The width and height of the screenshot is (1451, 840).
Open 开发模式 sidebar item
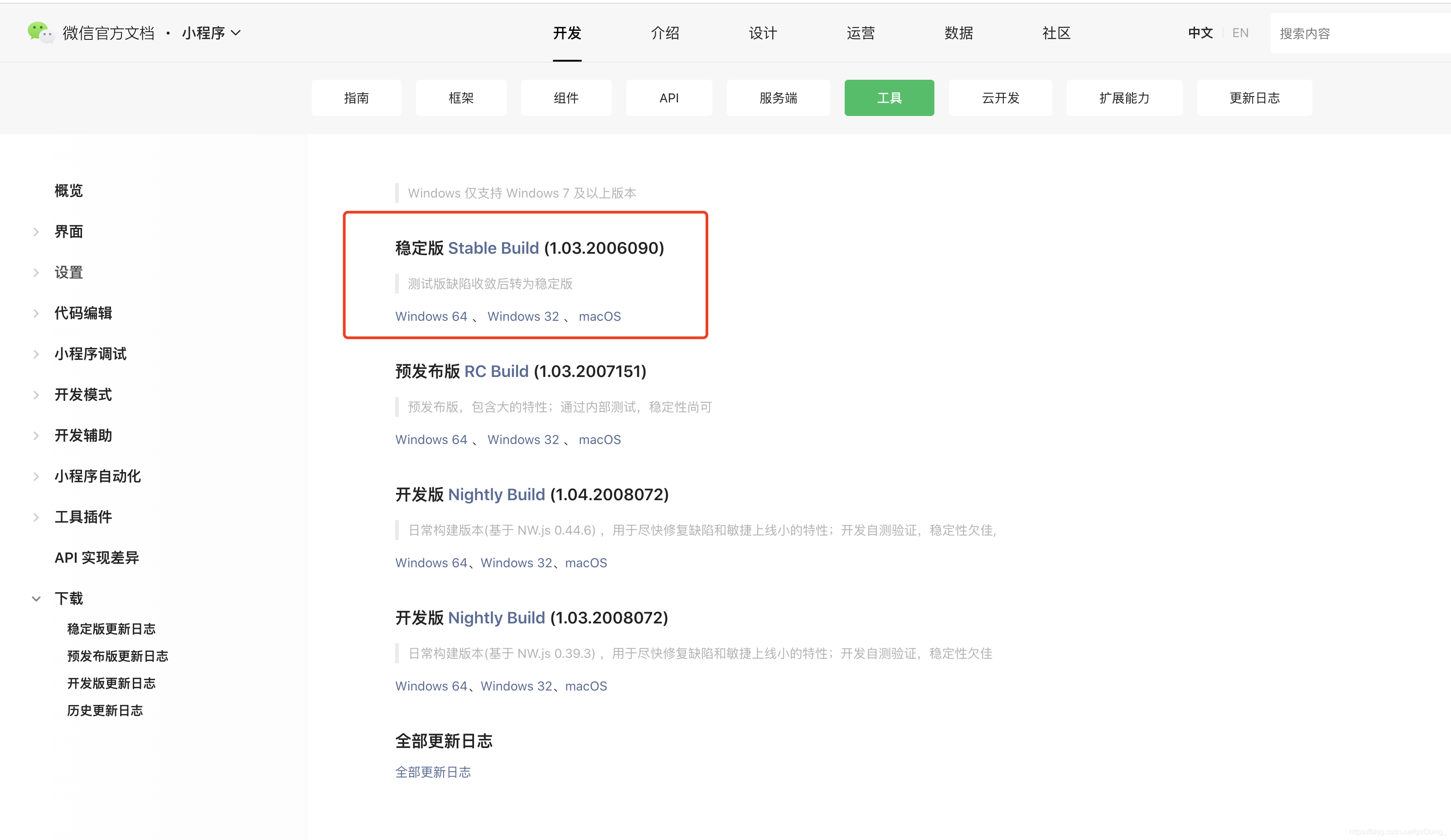click(83, 394)
